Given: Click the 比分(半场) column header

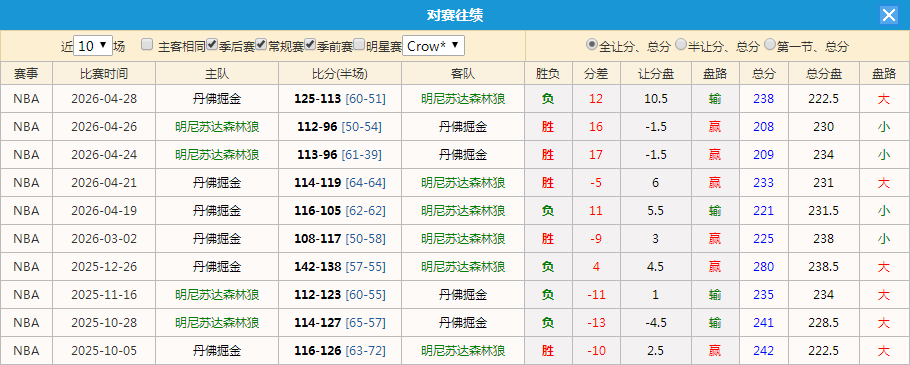Looking at the screenshot, I should point(340,74).
